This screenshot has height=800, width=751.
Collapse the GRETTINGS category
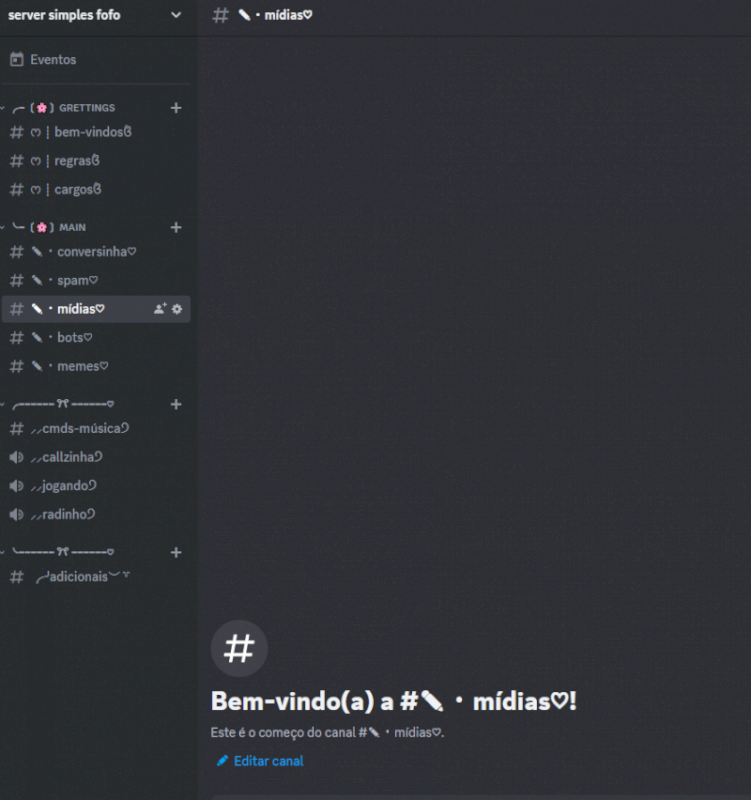click(64, 108)
